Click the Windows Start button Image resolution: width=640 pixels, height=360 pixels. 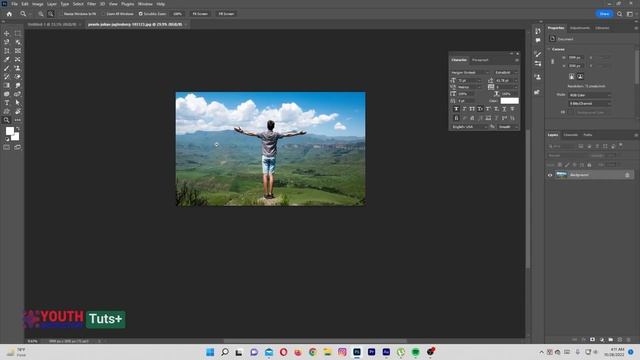click(210, 352)
